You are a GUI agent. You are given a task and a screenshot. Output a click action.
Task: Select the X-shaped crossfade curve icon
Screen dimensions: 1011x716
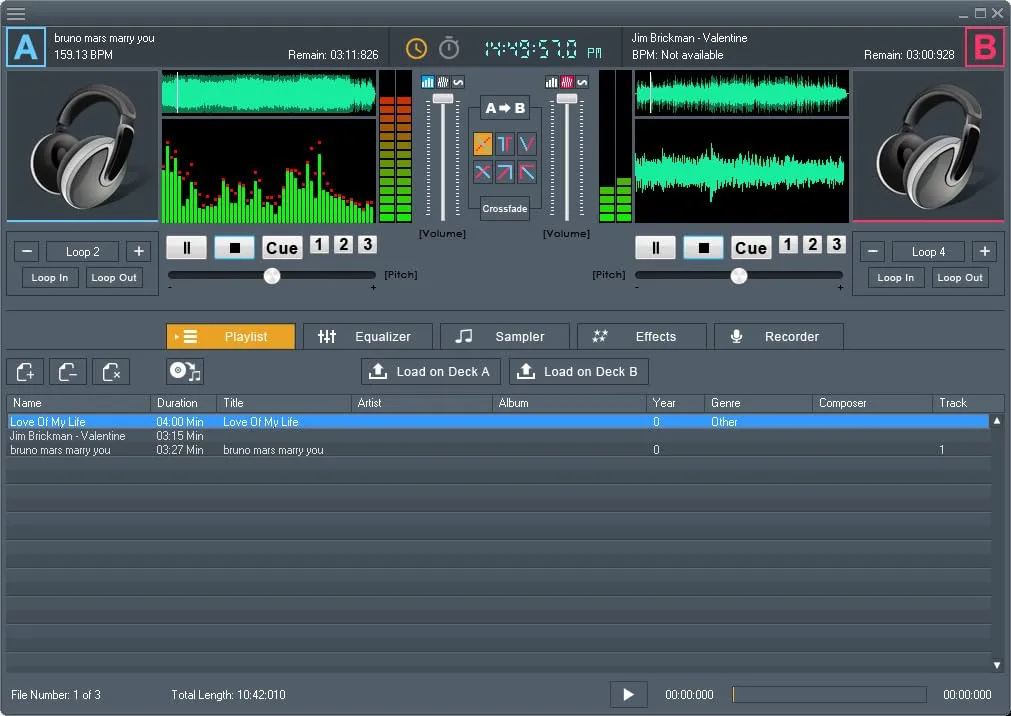pos(482,172)
